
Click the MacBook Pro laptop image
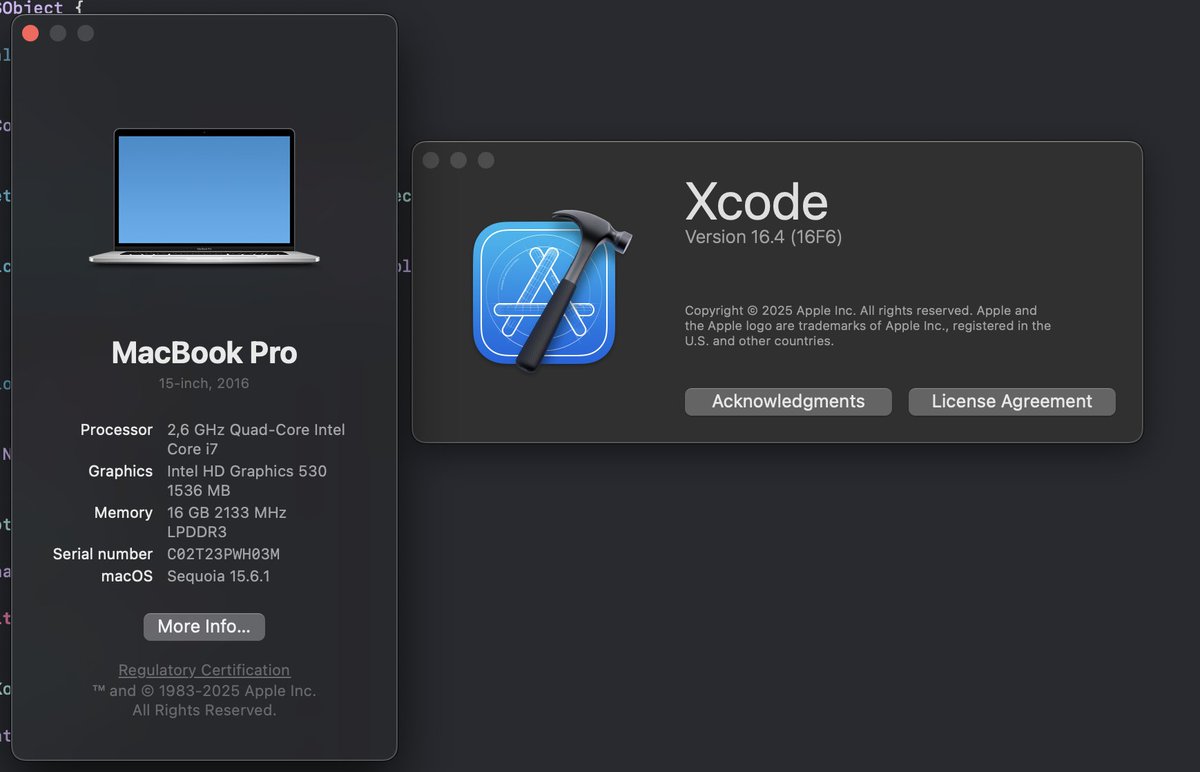pos(204,197)
